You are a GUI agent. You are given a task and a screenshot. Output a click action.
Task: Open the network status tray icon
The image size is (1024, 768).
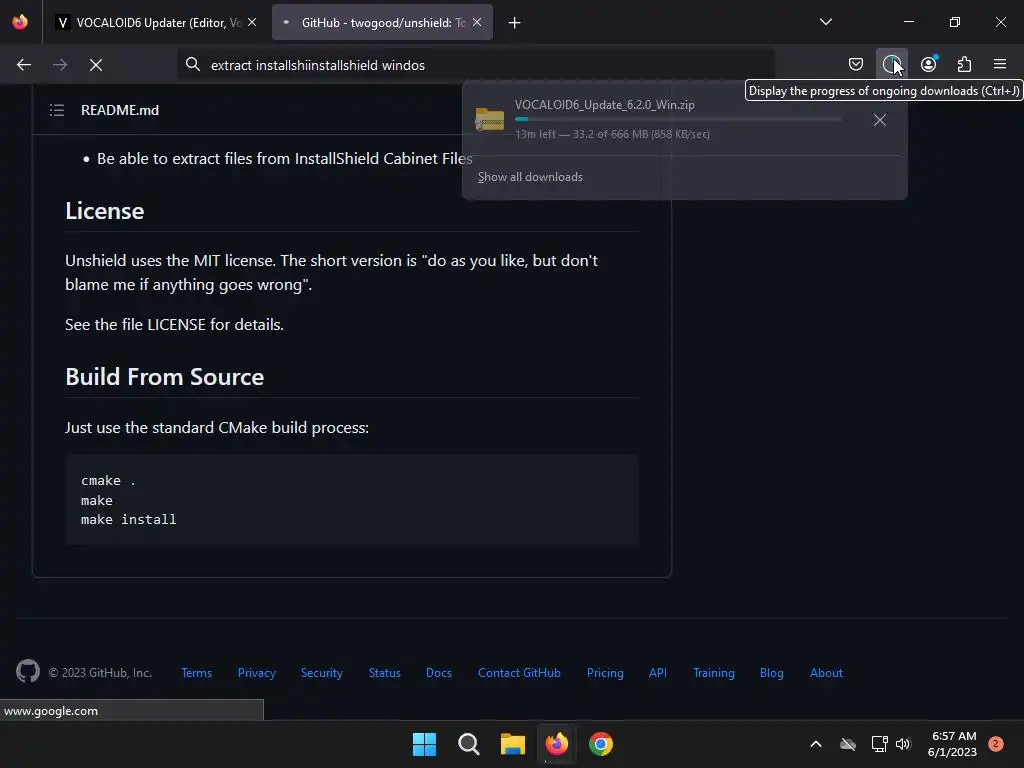pos(879,744)
